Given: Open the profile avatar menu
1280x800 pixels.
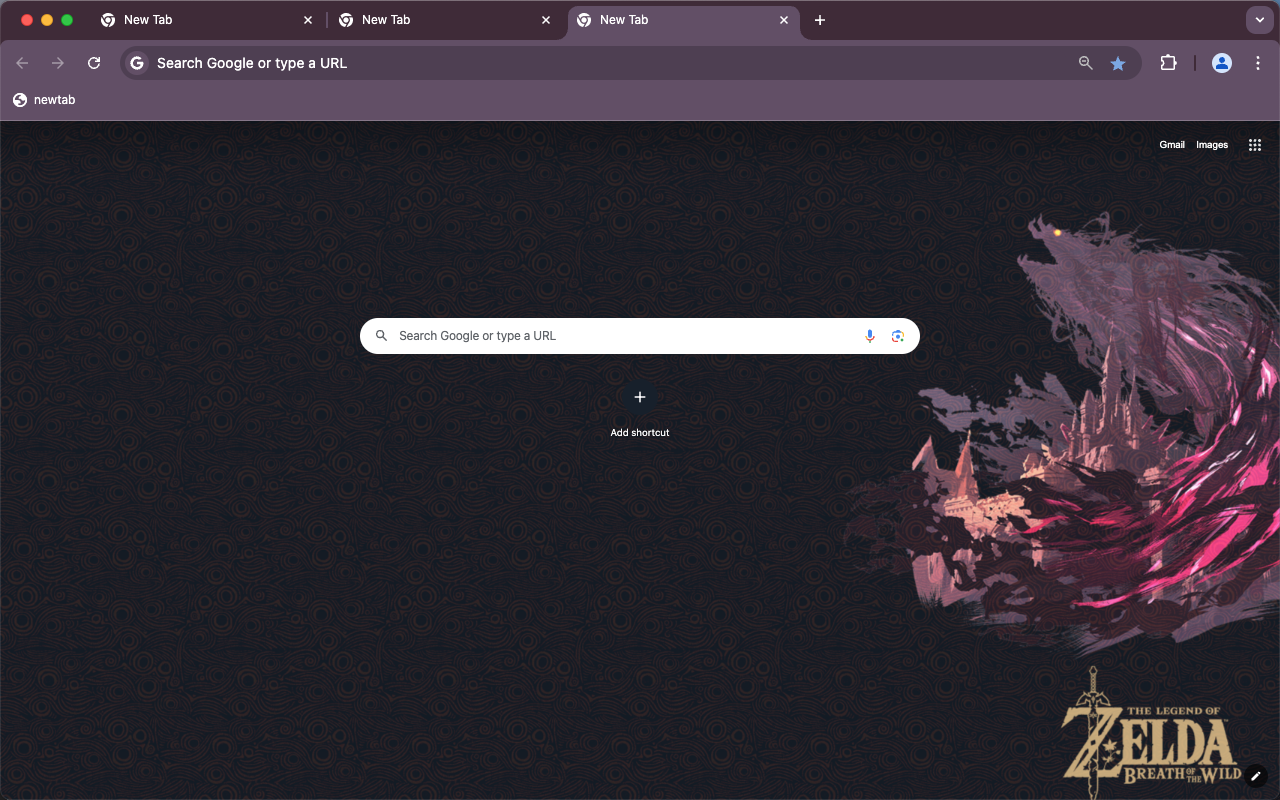Looking at the screenshot, I should [x=1222, y=63].
